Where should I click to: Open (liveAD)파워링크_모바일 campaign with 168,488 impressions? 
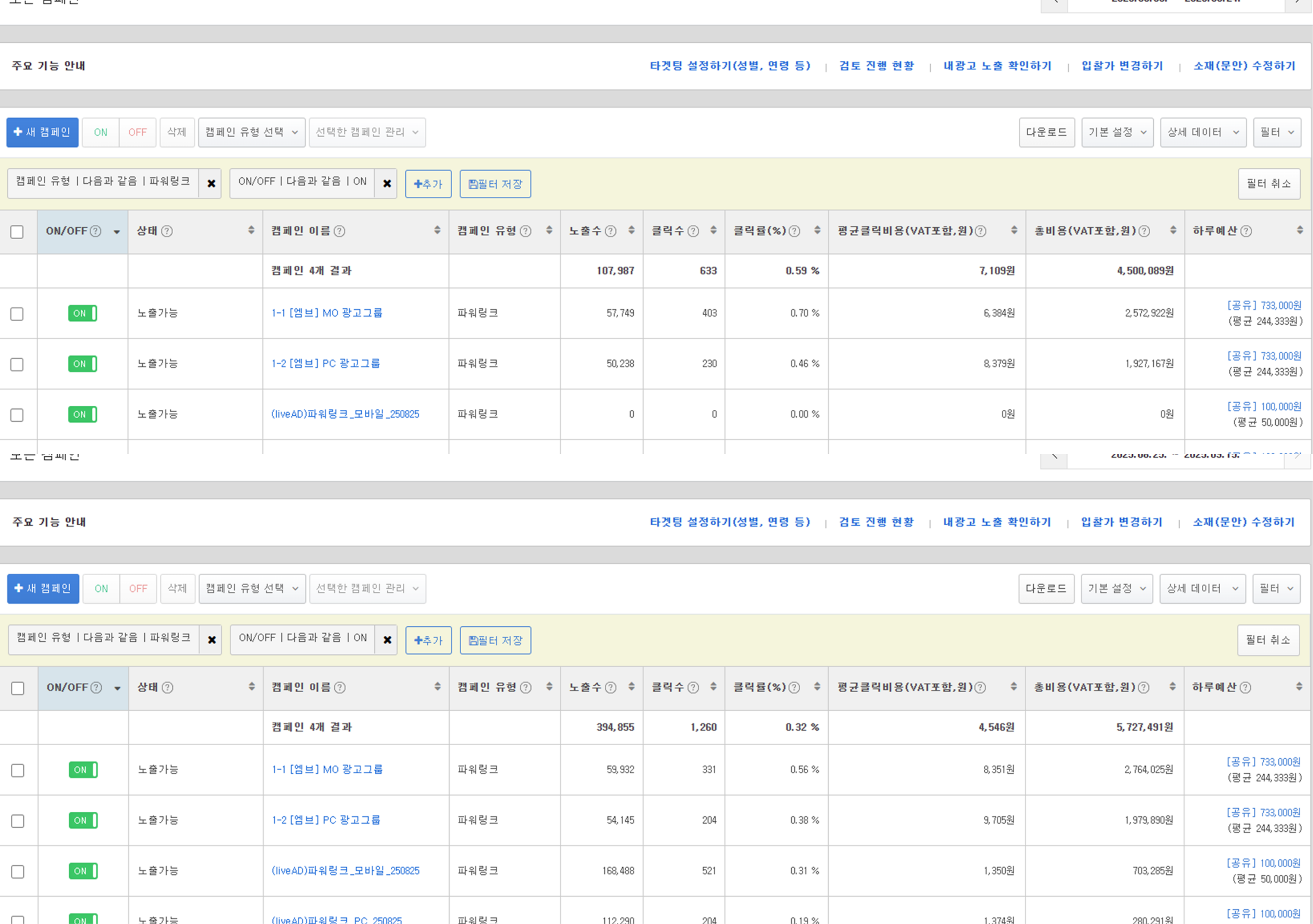coord(345,871)
